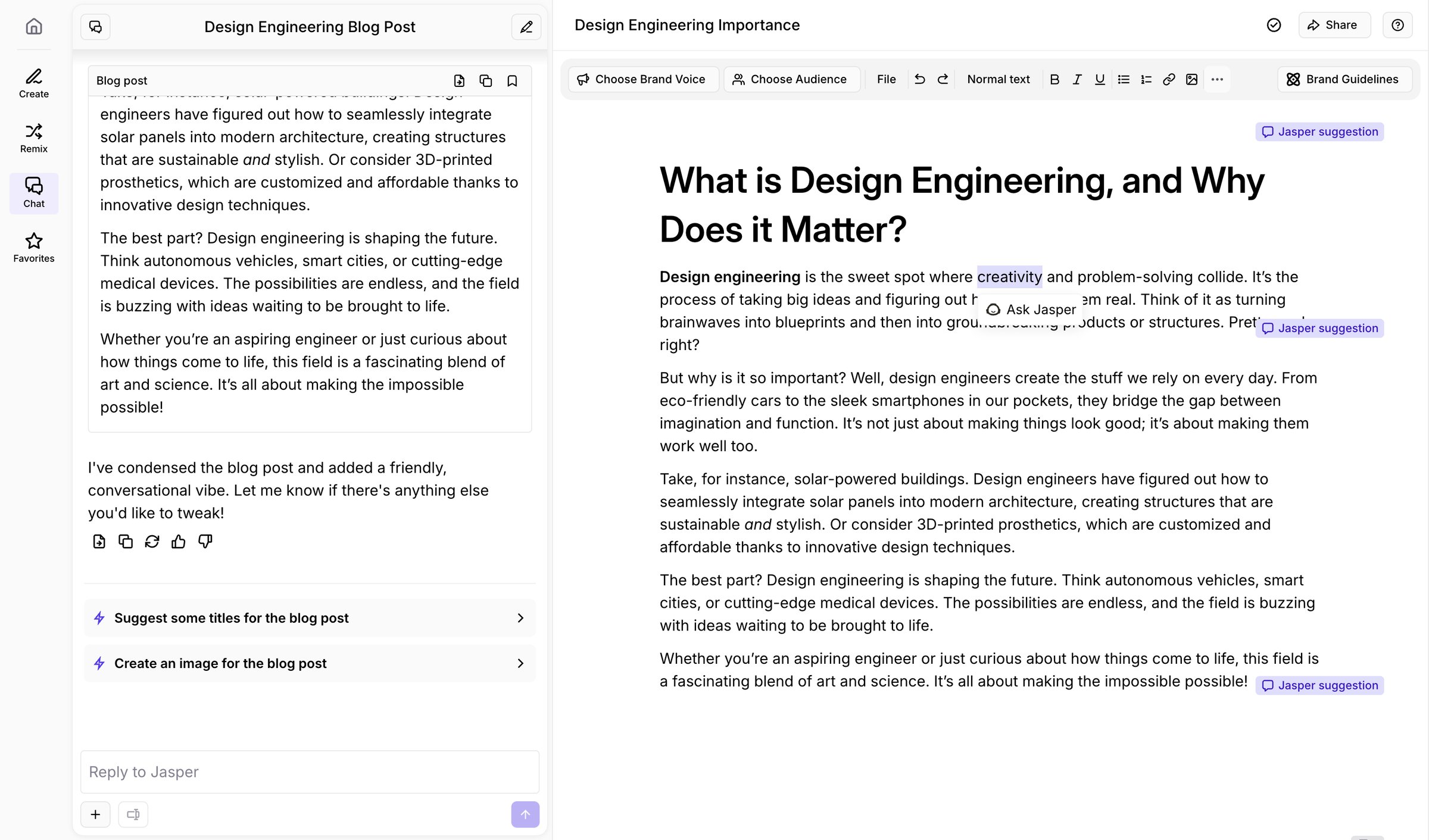Click the Reply to Jasper input field
1429x840 pixels.
click(x=310, y=772)
